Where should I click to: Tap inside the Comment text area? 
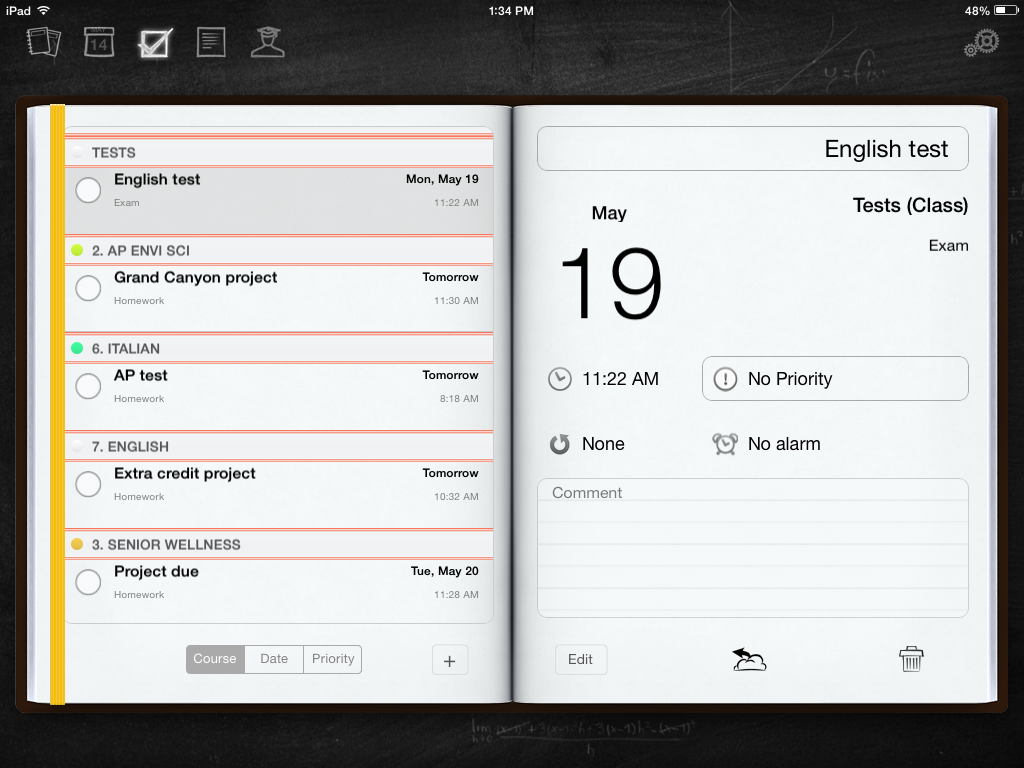click(x=752, y=555)
